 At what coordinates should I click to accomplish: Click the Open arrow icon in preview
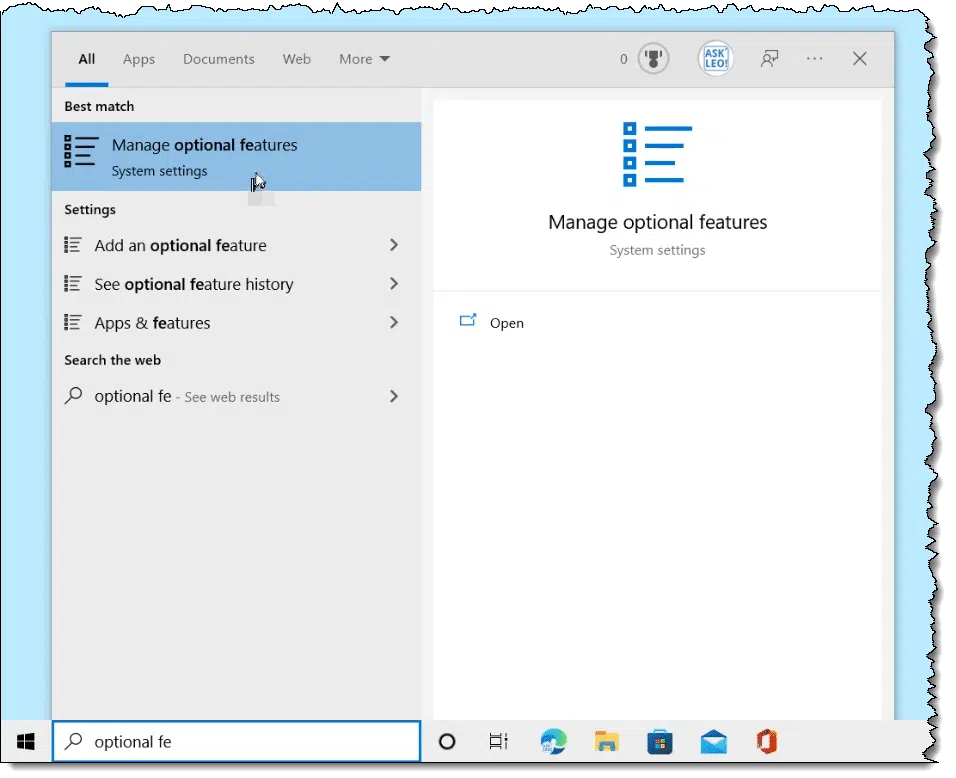coord(468,321)
